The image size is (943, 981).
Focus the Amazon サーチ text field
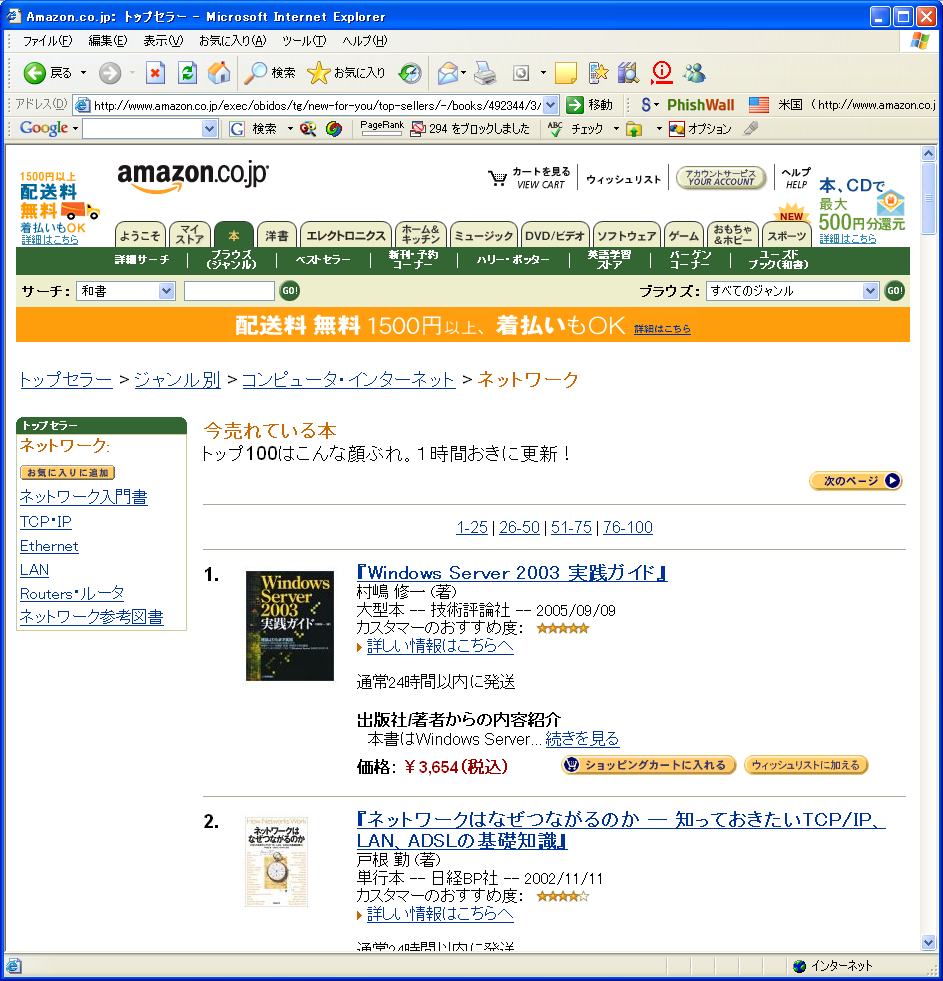click(229, 291)
